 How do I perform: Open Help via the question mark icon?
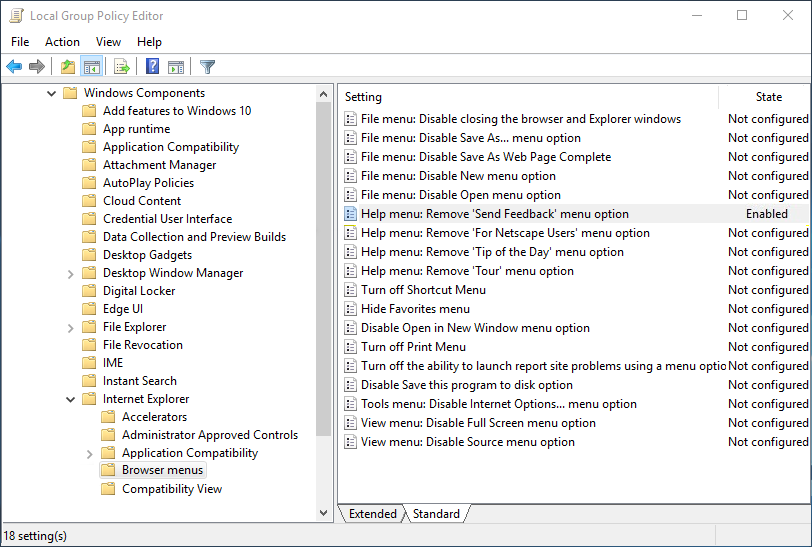152,67
